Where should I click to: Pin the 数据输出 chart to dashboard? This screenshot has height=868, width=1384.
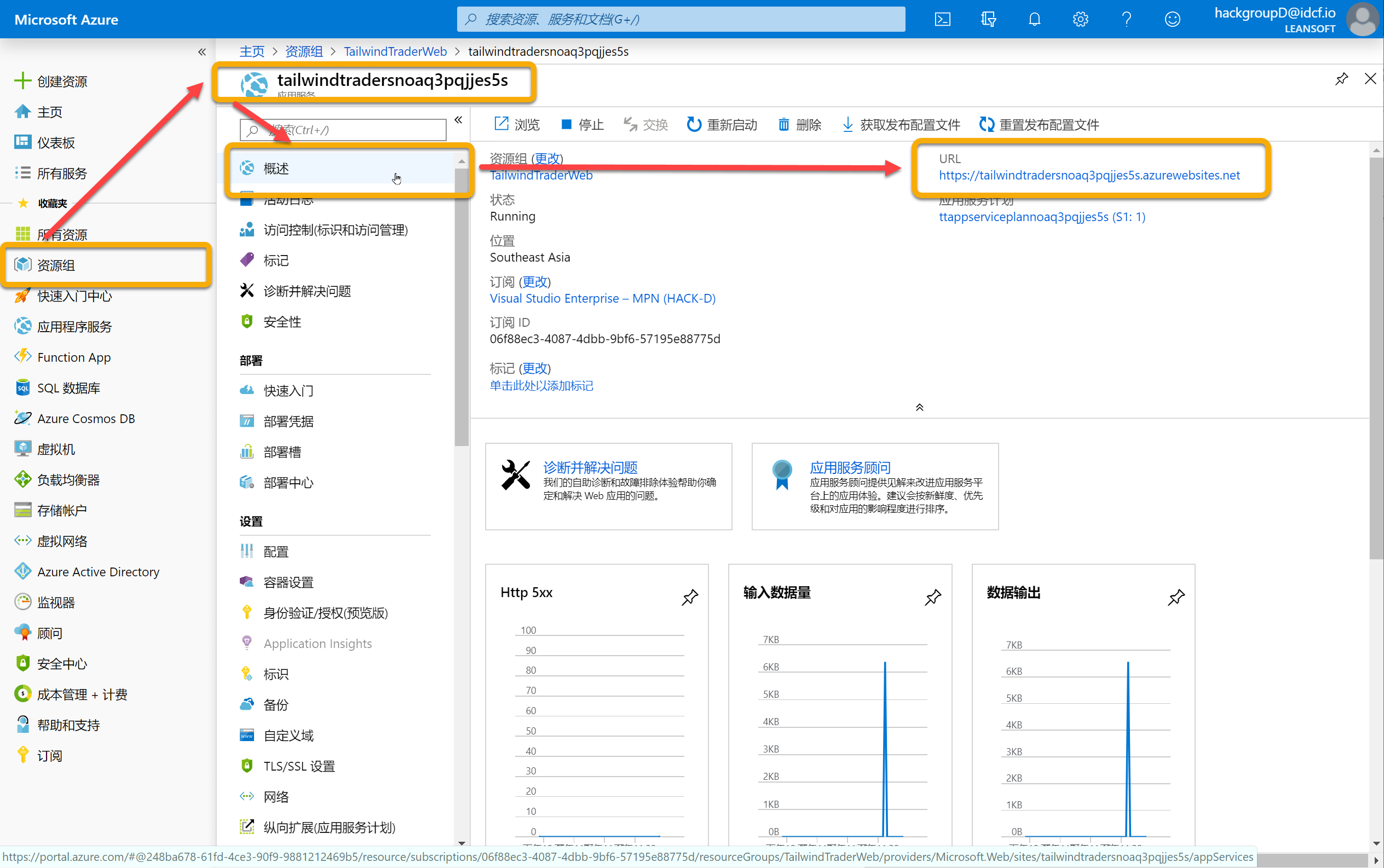pos(1175,598)
